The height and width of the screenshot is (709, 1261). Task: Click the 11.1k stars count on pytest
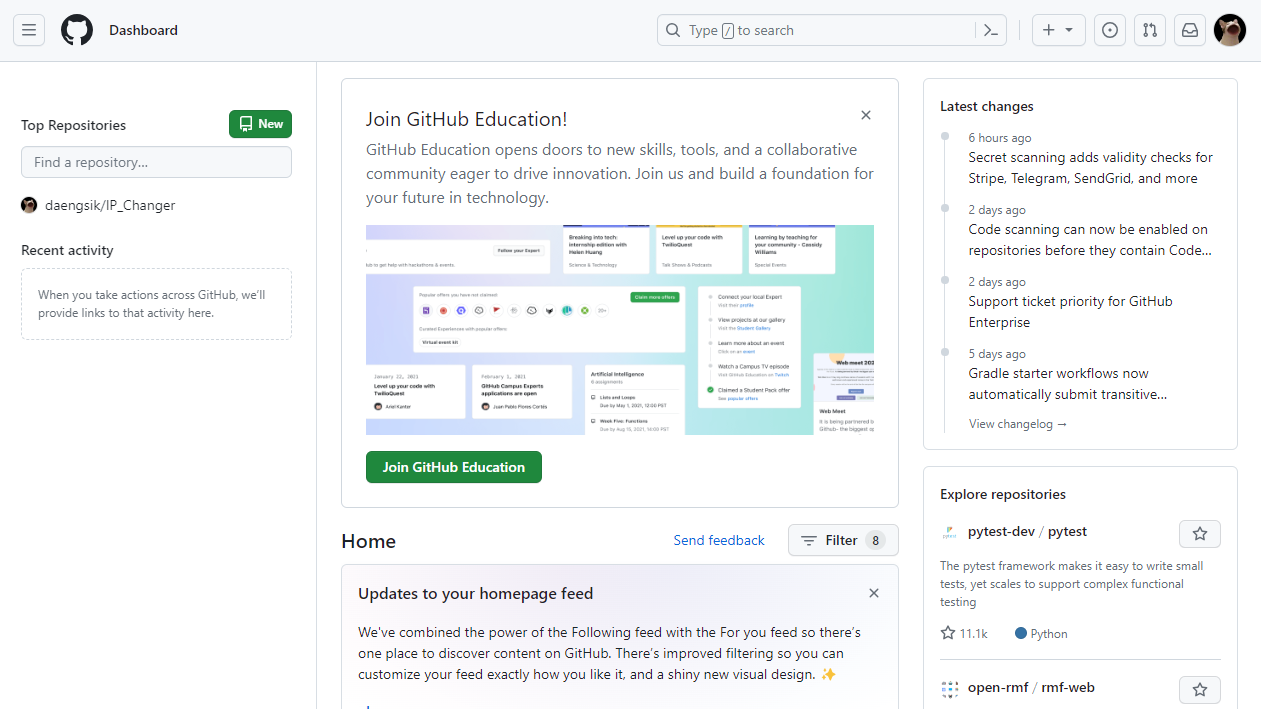(x=964, y=633)
